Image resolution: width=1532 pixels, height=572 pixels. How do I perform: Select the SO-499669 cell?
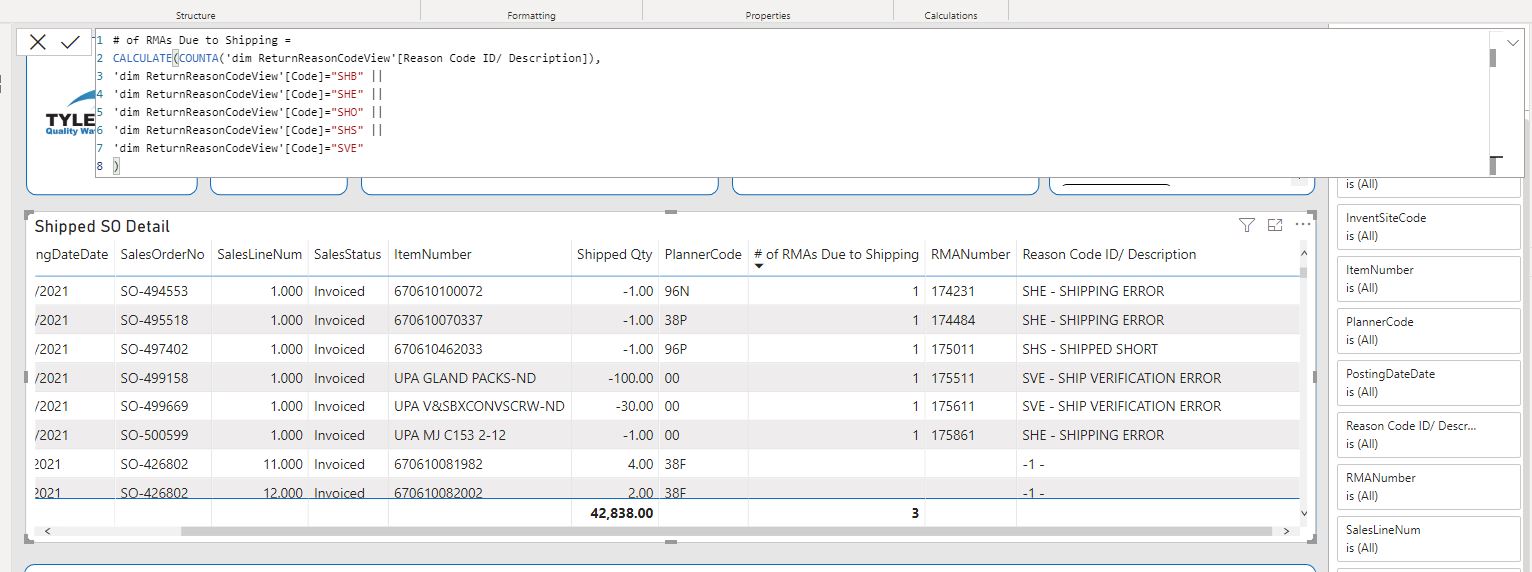tap(153, 406)
